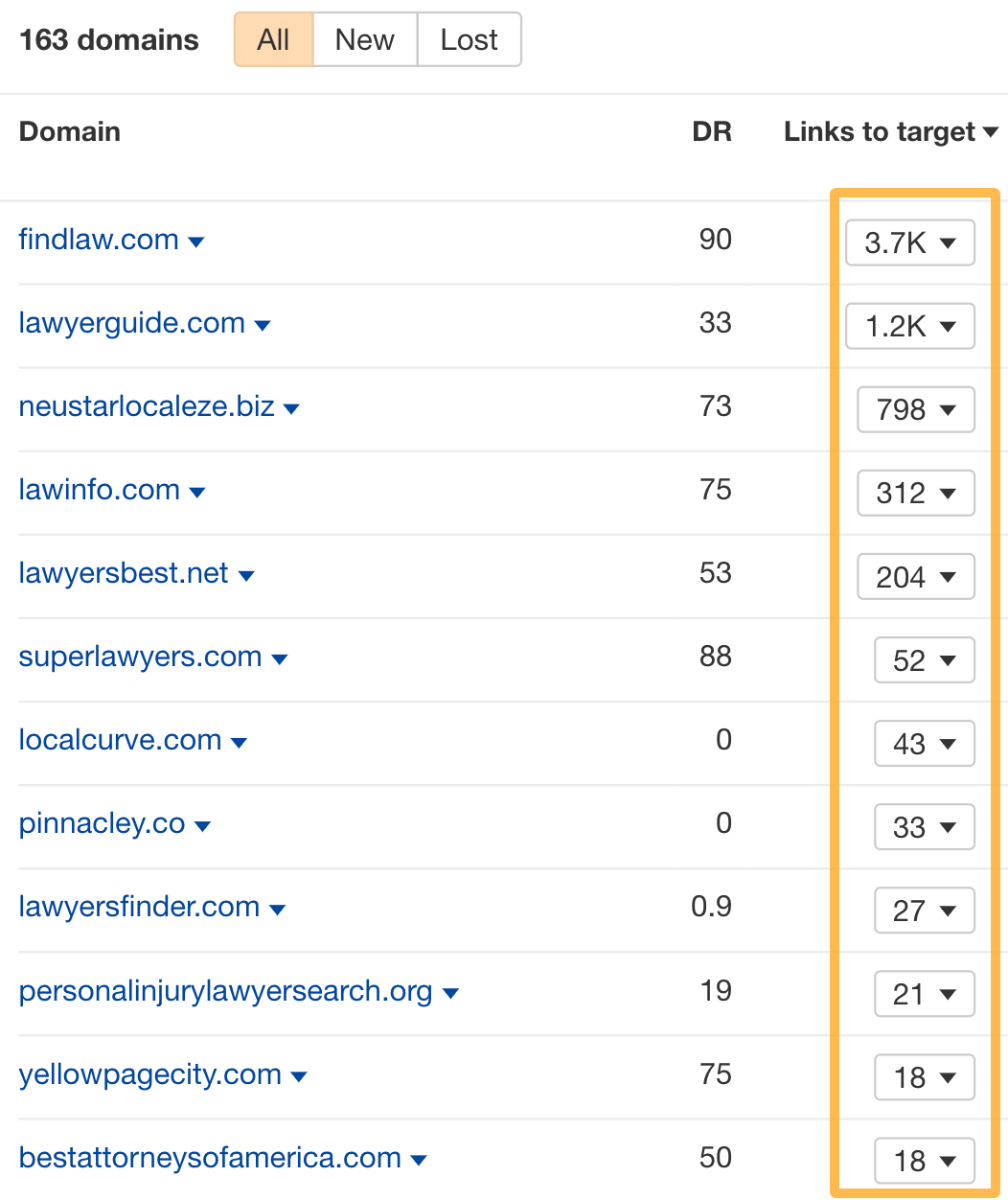Open yellowpagecity.com domain link
Screen dimensions: 1008x1200
150,1074
